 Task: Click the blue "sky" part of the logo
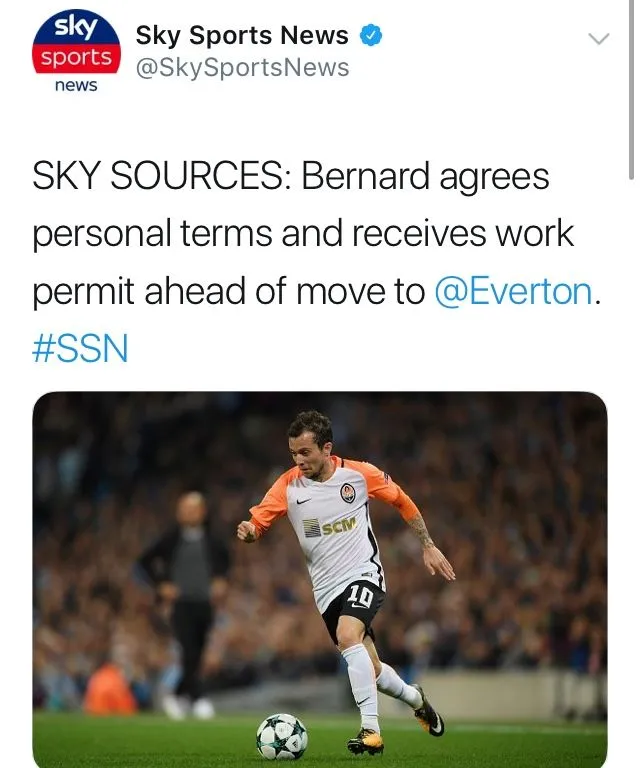coord(75,27)
